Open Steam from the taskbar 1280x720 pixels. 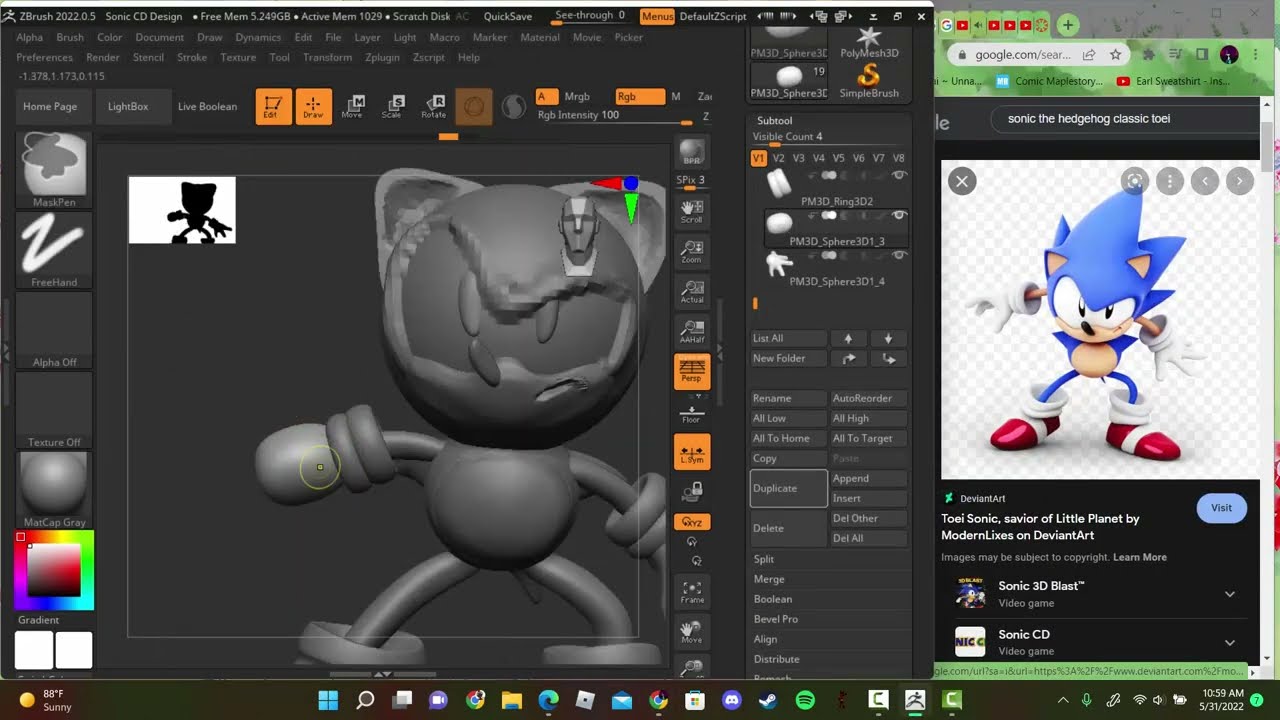[768, 700]
